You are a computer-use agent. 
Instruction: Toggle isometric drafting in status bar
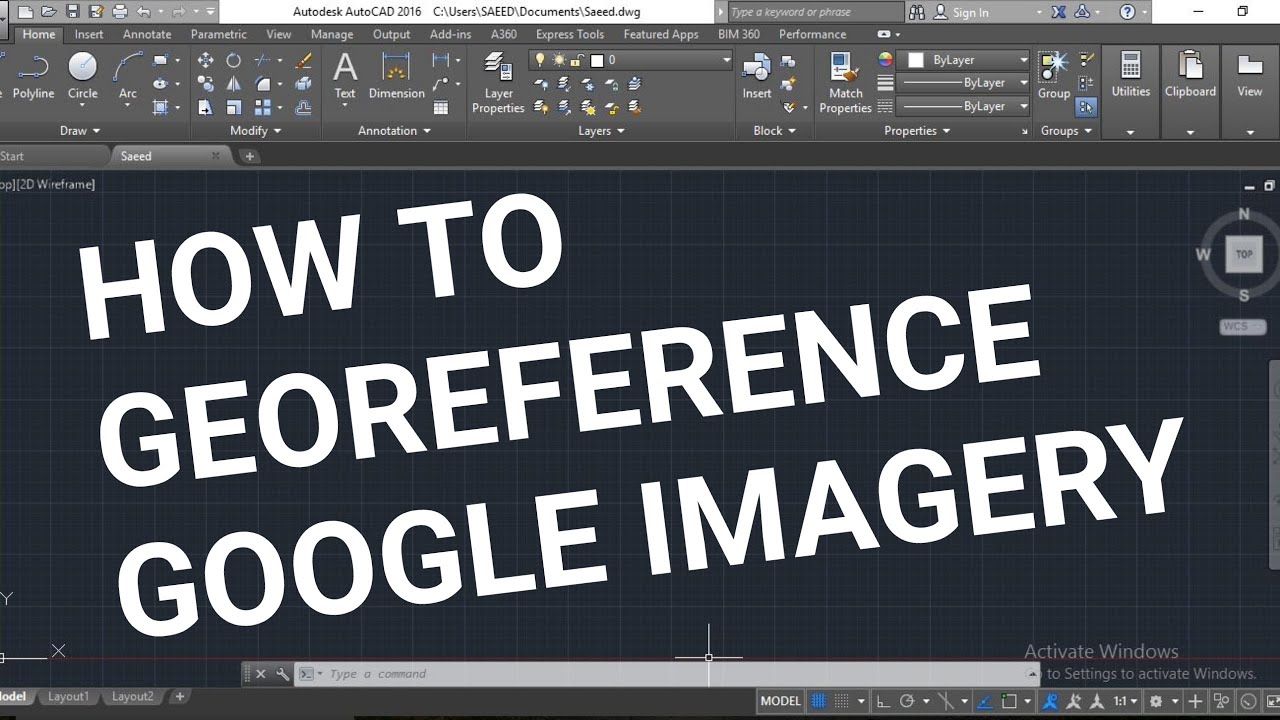[x=945, y=701]
